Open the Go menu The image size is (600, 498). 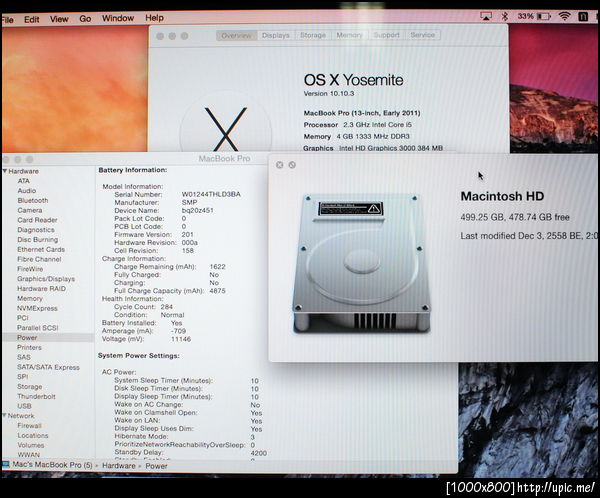coord(85,18)
